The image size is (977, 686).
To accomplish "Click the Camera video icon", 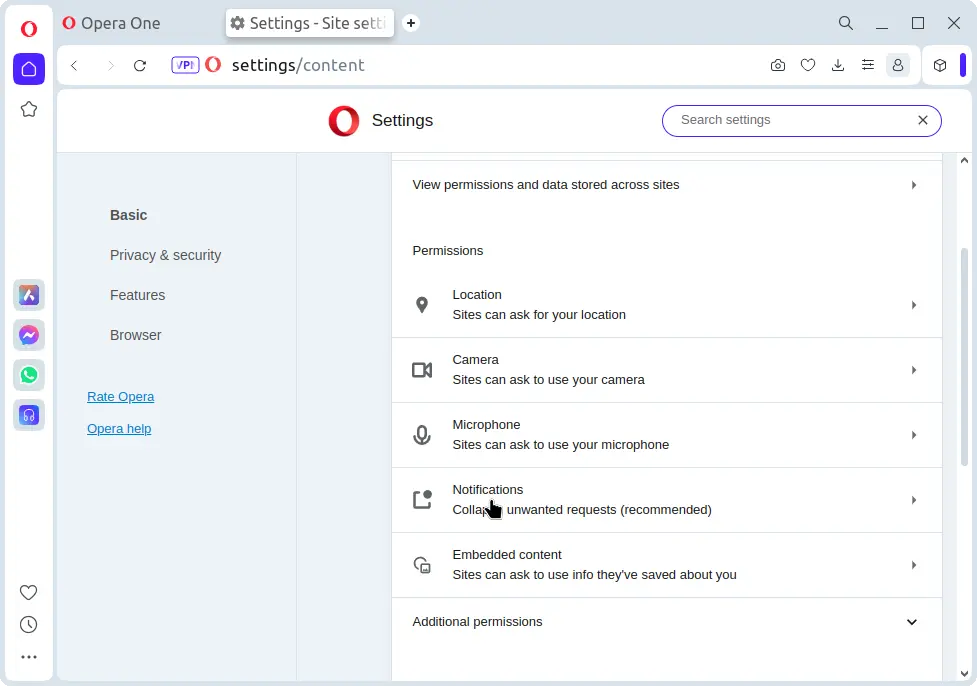I will click(422, 370).
